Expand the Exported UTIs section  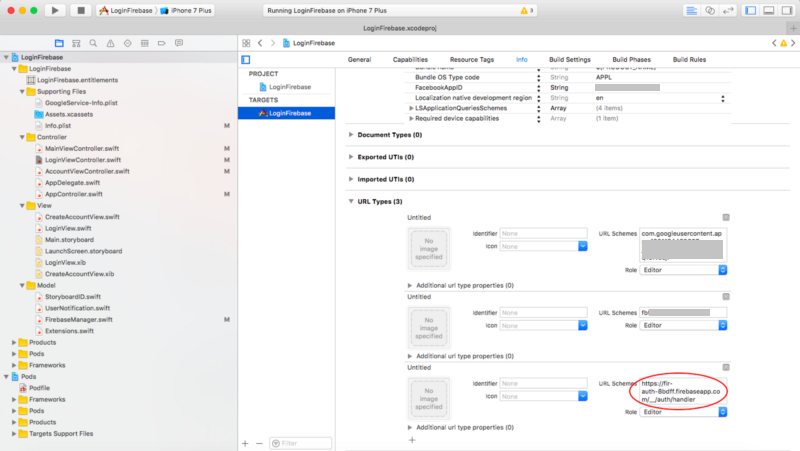(351, 157)
